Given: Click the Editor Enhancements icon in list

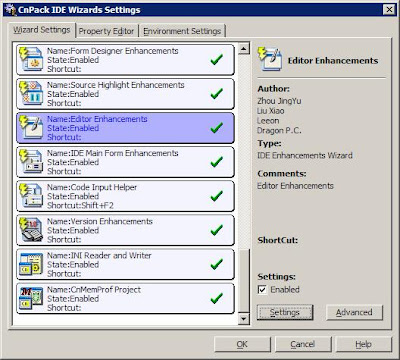Looking at the screenshot, I should point(31,127).
